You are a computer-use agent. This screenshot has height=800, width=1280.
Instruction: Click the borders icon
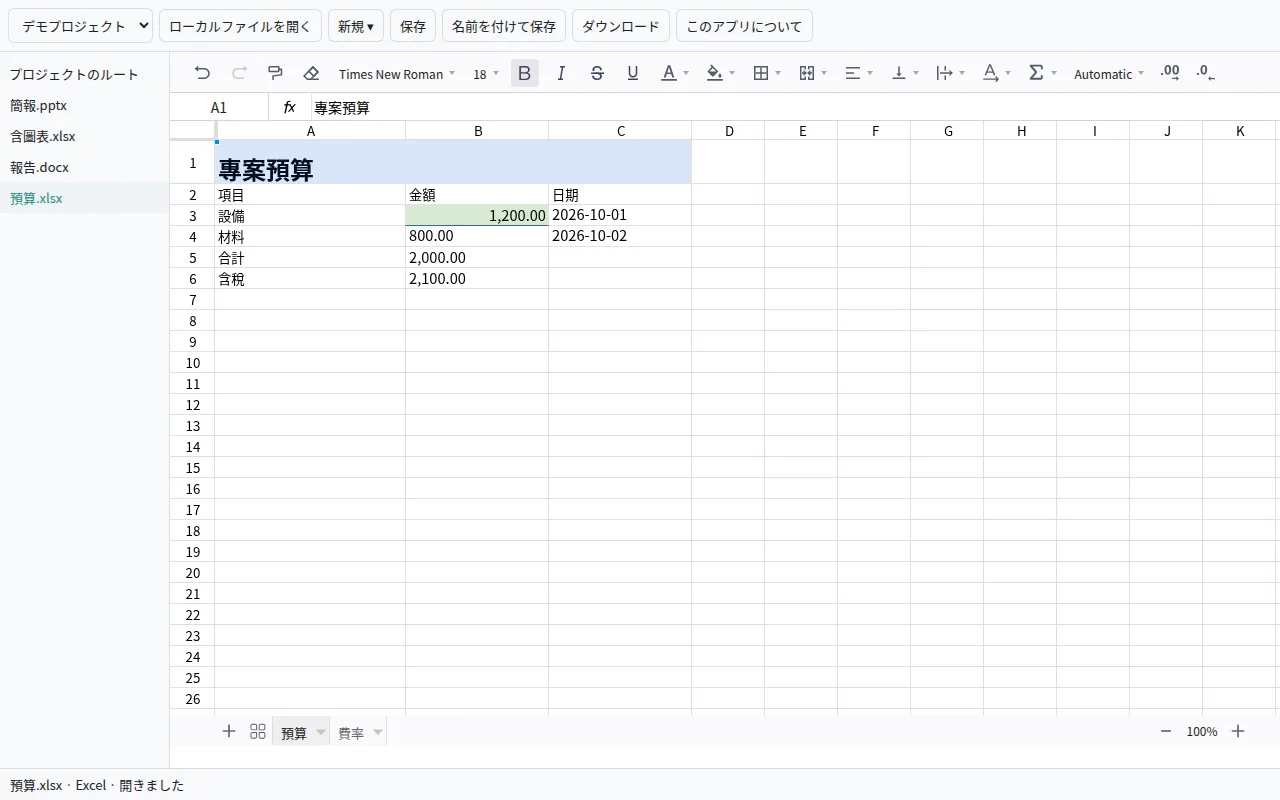click(760, 73)
